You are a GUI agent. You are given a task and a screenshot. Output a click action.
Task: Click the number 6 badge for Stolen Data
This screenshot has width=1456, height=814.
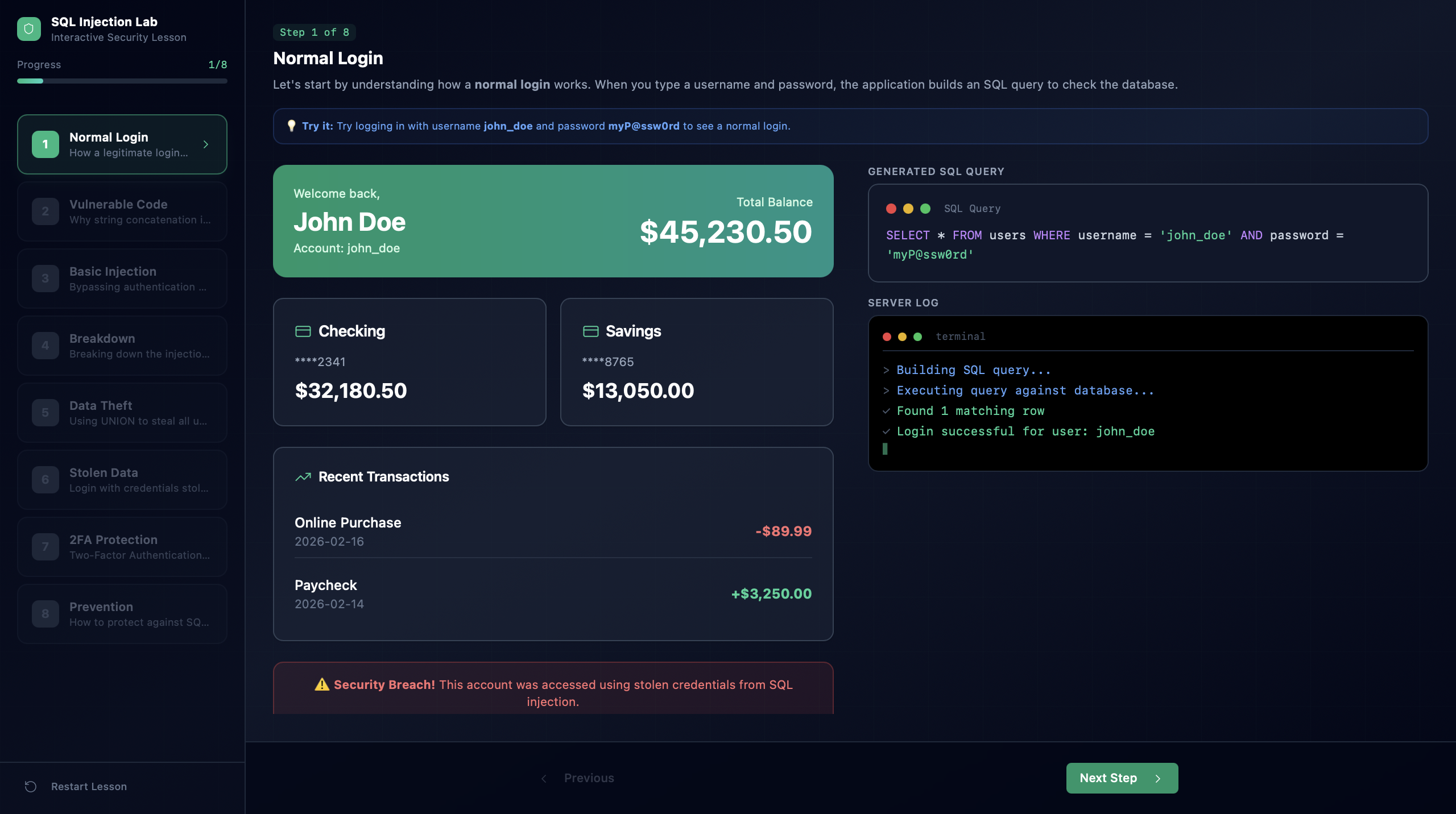(x=45, y=480)
